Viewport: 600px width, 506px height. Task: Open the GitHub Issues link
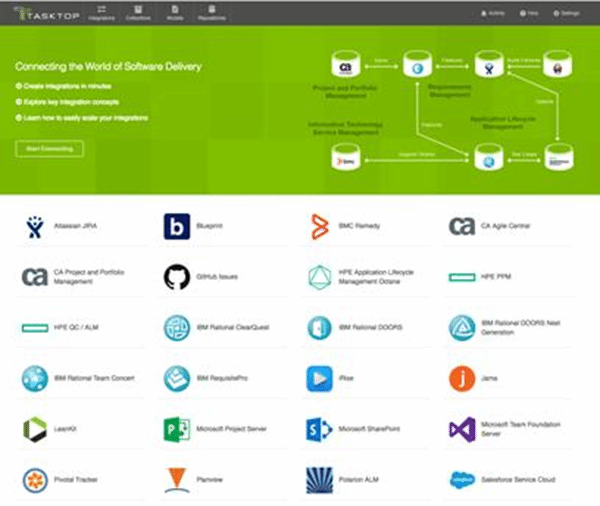[217, 277]
